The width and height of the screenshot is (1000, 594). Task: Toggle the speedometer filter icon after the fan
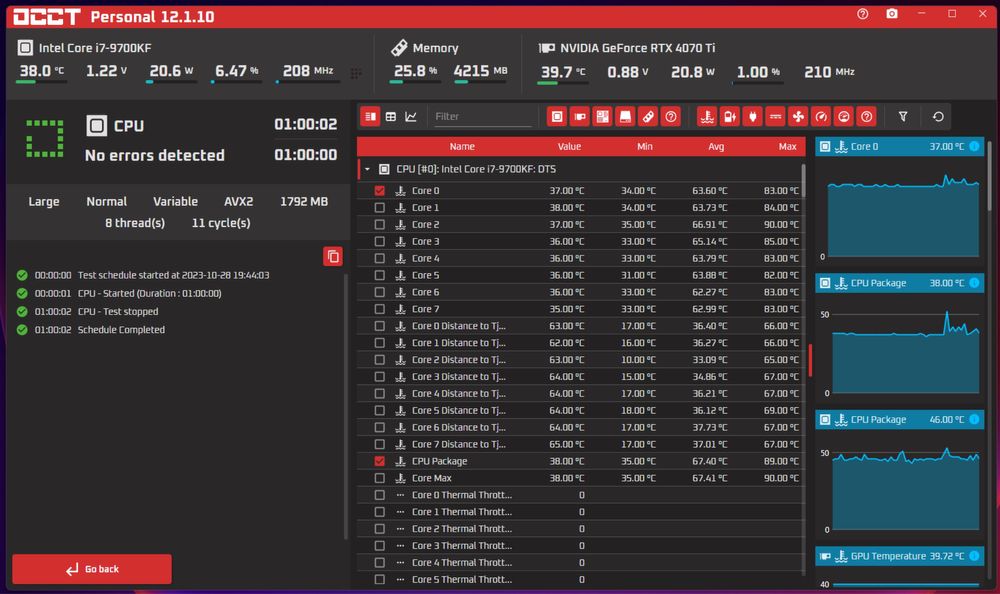821,117
